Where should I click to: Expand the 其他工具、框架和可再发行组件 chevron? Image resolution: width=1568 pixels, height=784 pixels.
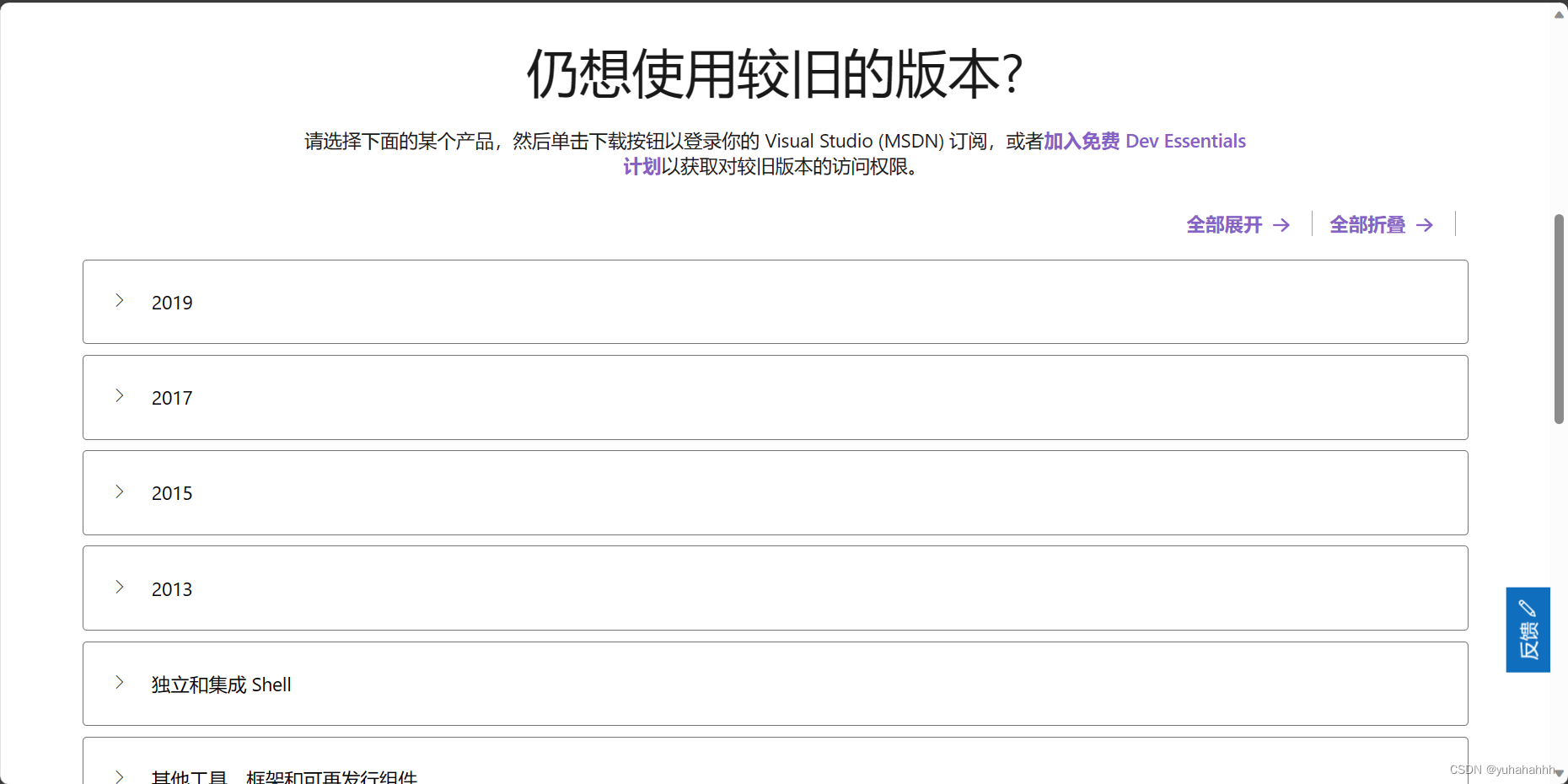coord(120,776)
